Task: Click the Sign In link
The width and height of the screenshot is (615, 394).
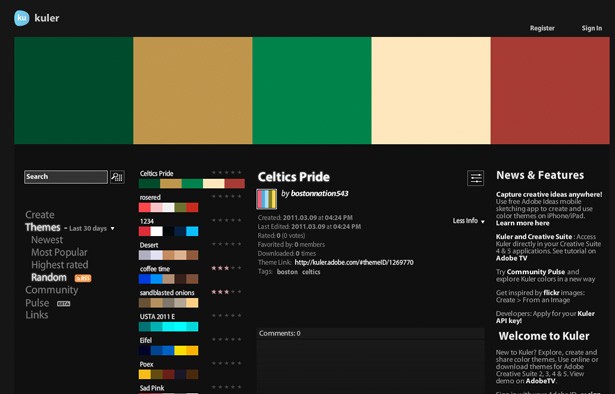Action: tap(591, 28)
